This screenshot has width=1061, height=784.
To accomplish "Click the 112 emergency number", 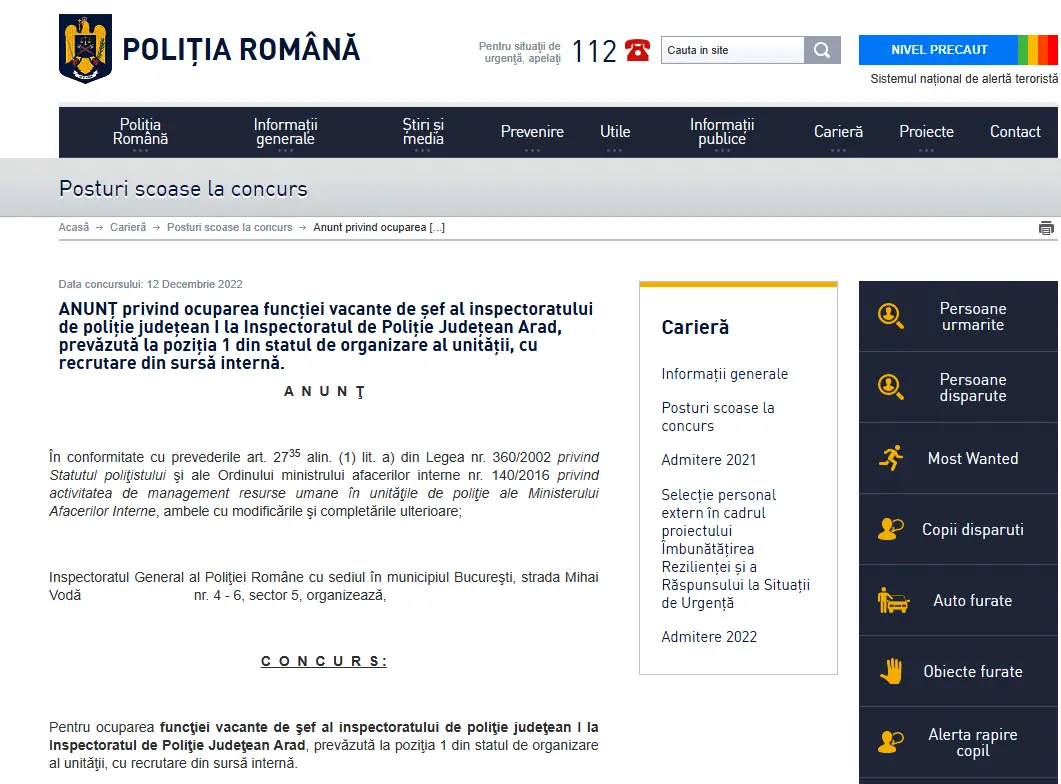I will pyautogui.click(x=594, y=51).
